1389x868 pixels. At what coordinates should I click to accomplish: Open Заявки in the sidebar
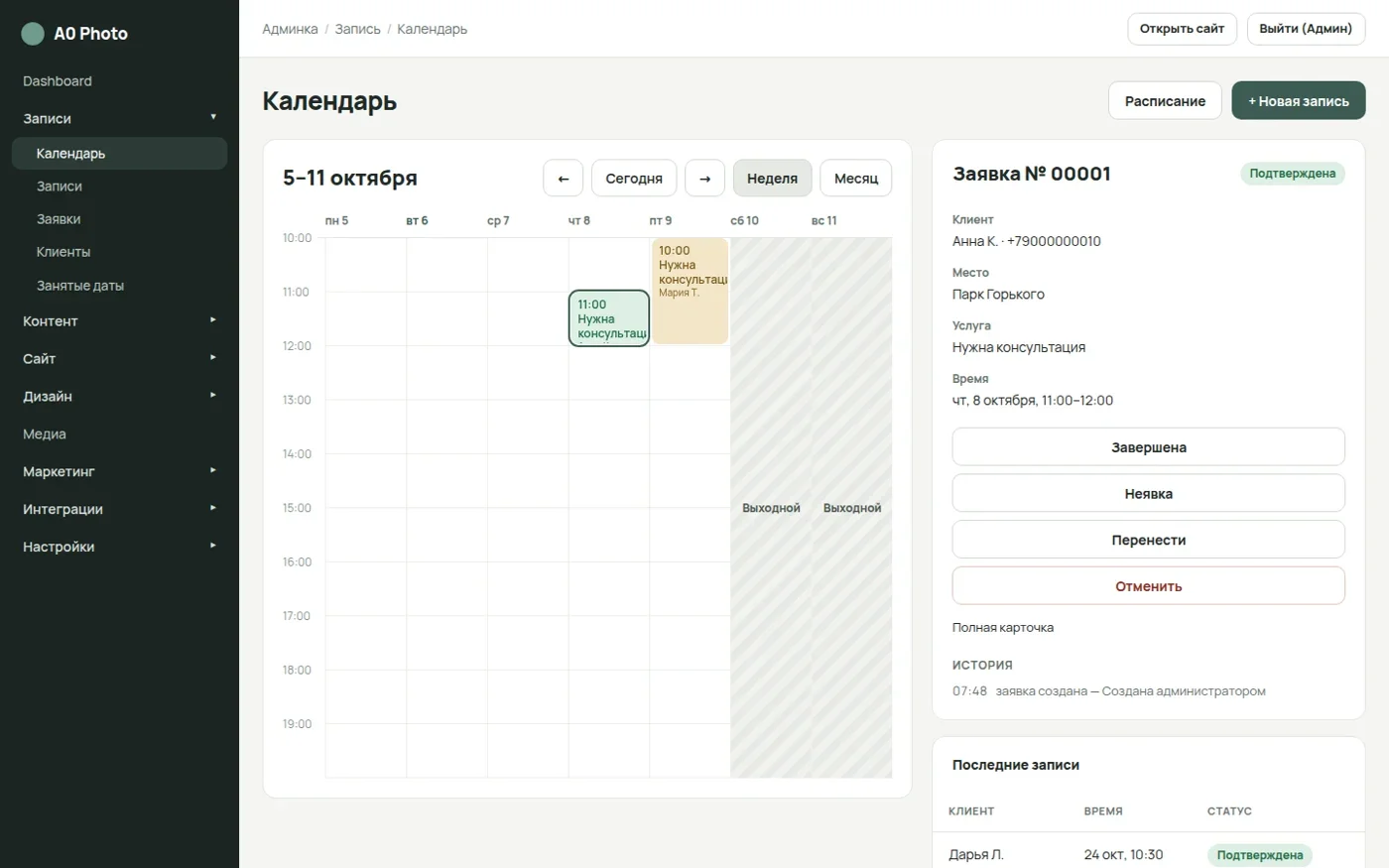pyautogui.click(x=119, y=219)
